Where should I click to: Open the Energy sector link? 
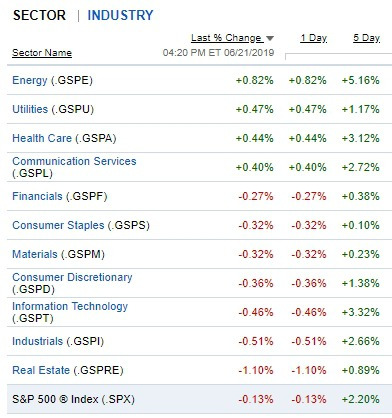point(30,80)
